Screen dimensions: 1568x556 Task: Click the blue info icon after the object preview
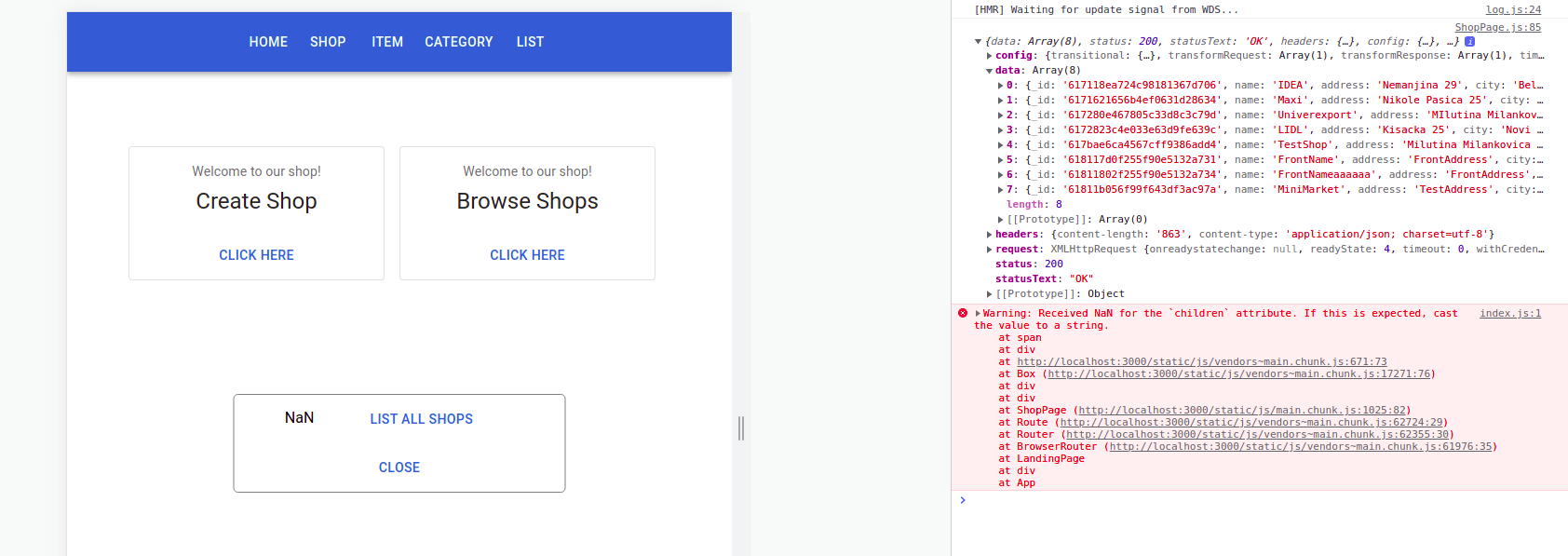[x=1469, y=41]
